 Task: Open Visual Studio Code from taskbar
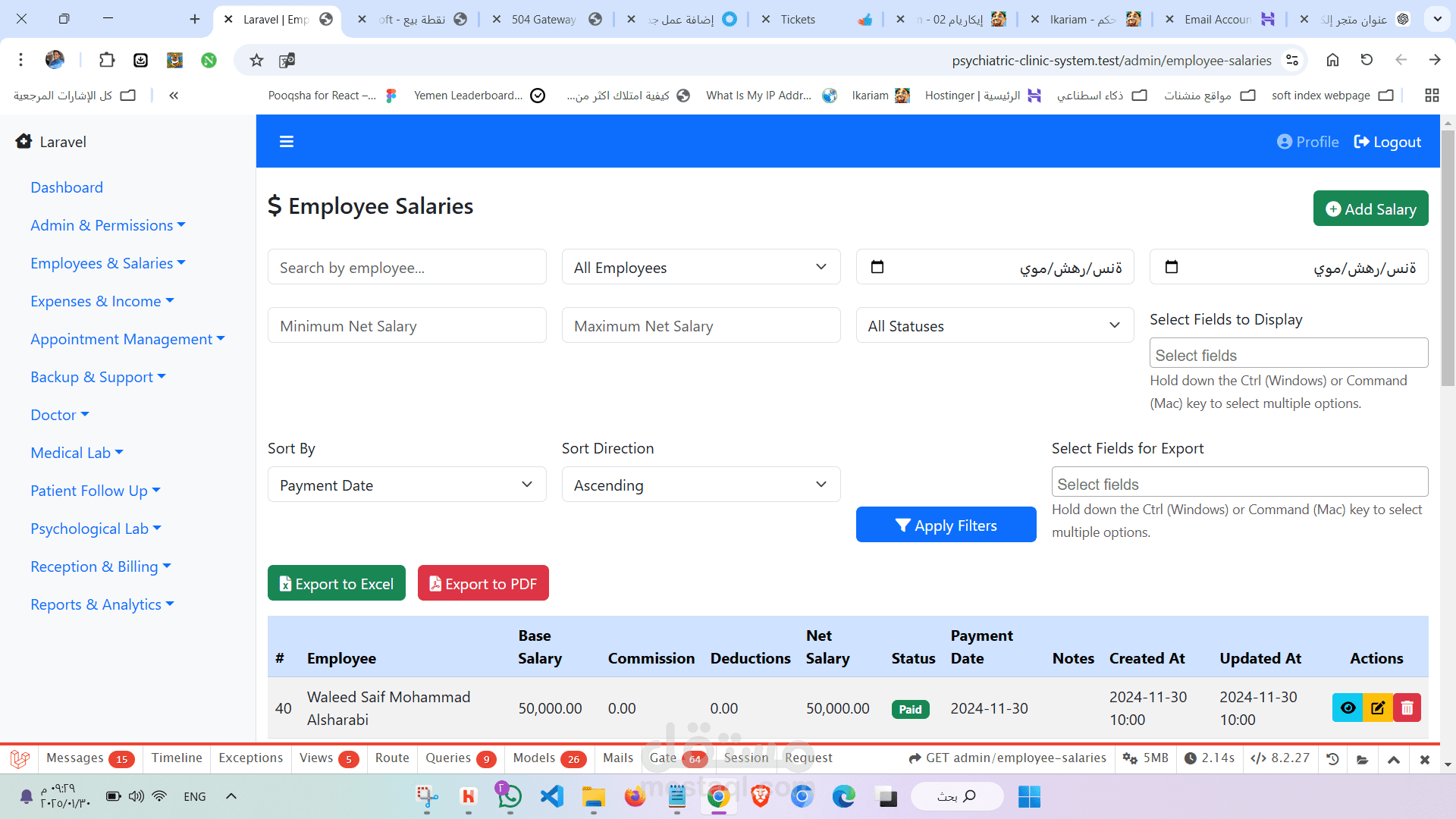coord(552,796)
